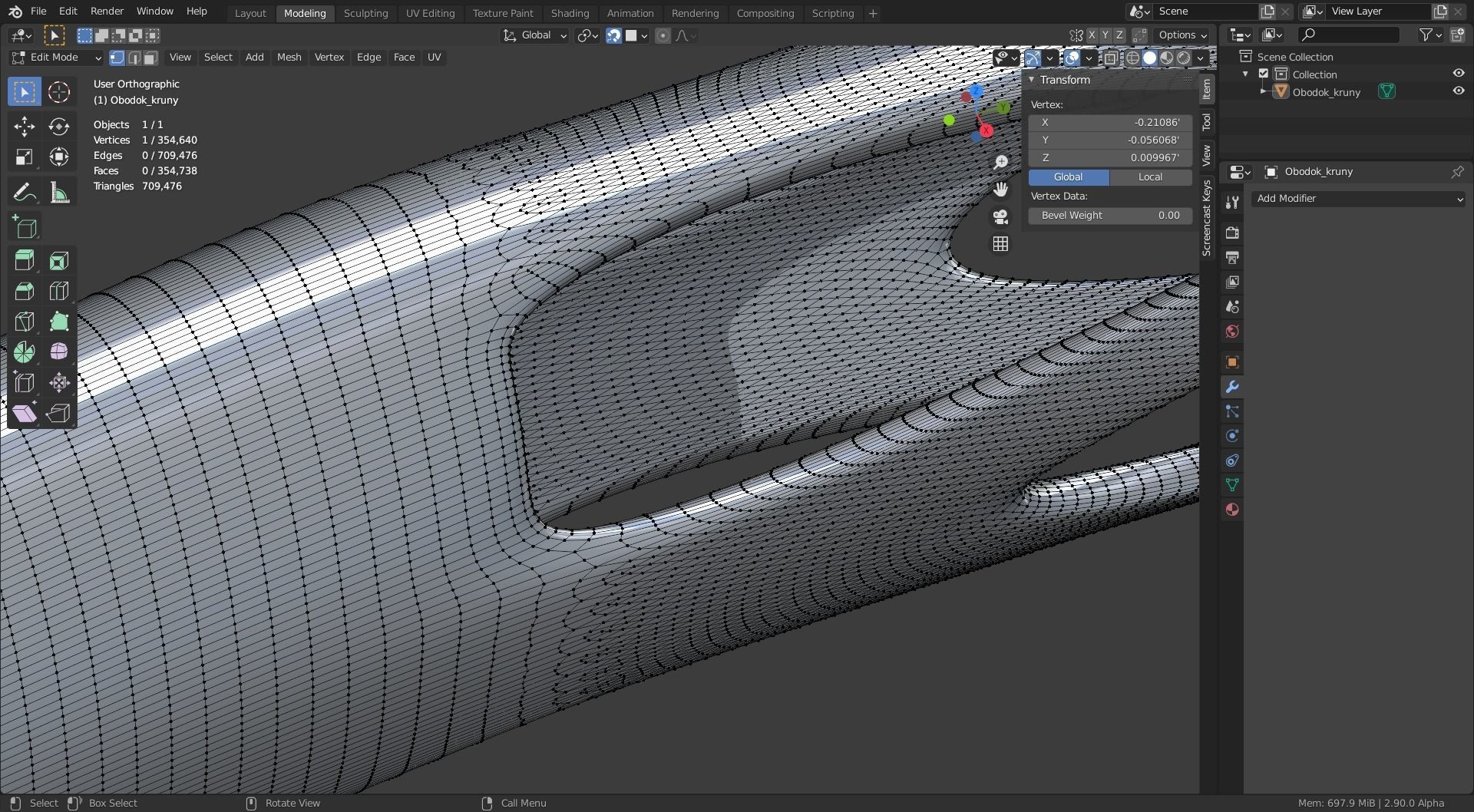Activate Extrude Region tool

[25, 261]
